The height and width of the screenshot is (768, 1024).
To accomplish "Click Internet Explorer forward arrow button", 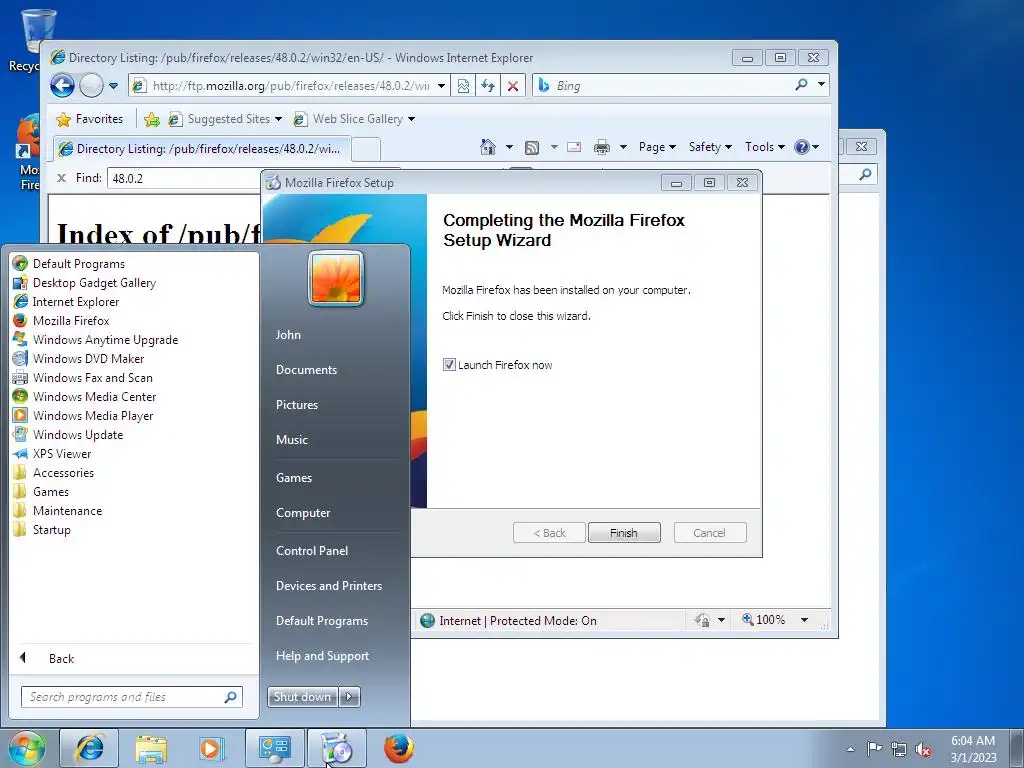I will coord(91,86).
